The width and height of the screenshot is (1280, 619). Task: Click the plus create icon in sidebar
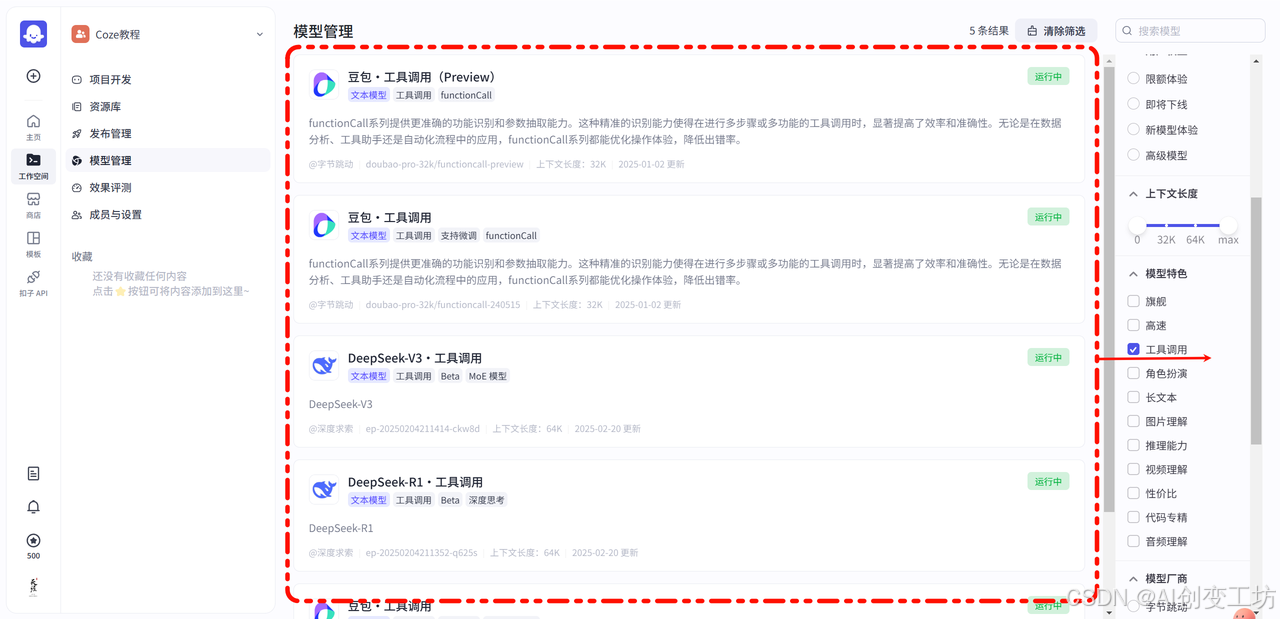point(33,76)
